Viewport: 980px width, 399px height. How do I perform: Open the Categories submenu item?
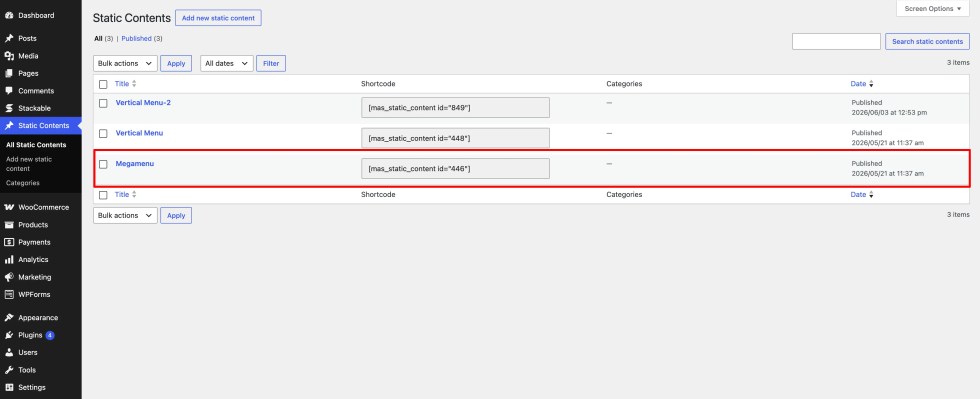(22, 183)
